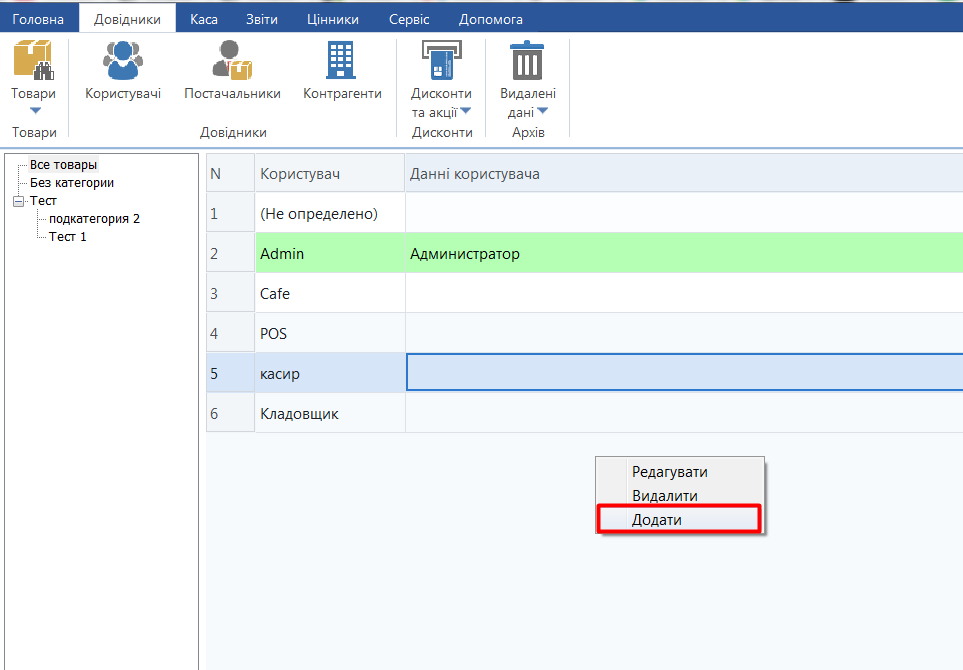Select the Все товары tree item
The height and width of the screenshot is (670, 963).
(63, 165)
